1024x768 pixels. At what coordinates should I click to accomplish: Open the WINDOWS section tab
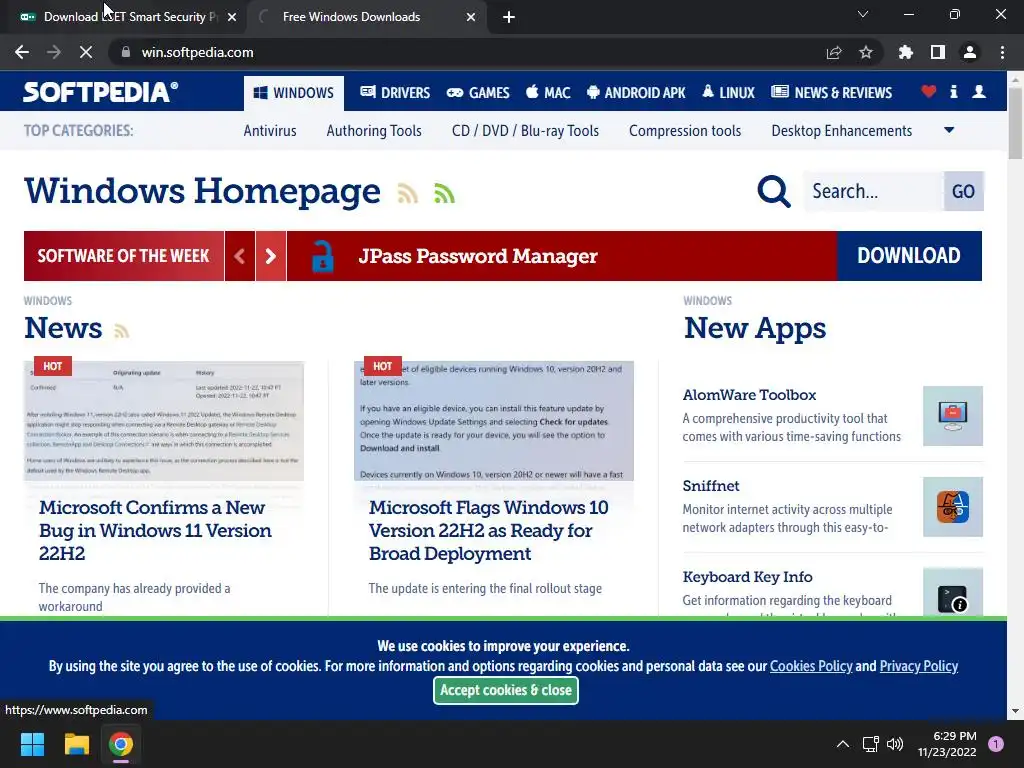[294, 93]
